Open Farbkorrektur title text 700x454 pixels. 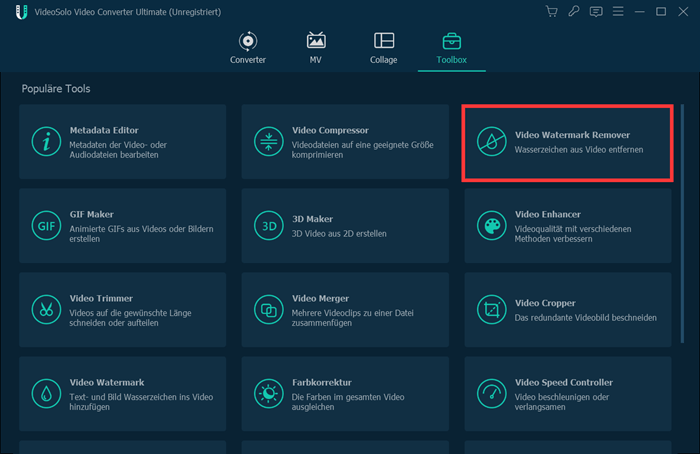tap(322, 383)
